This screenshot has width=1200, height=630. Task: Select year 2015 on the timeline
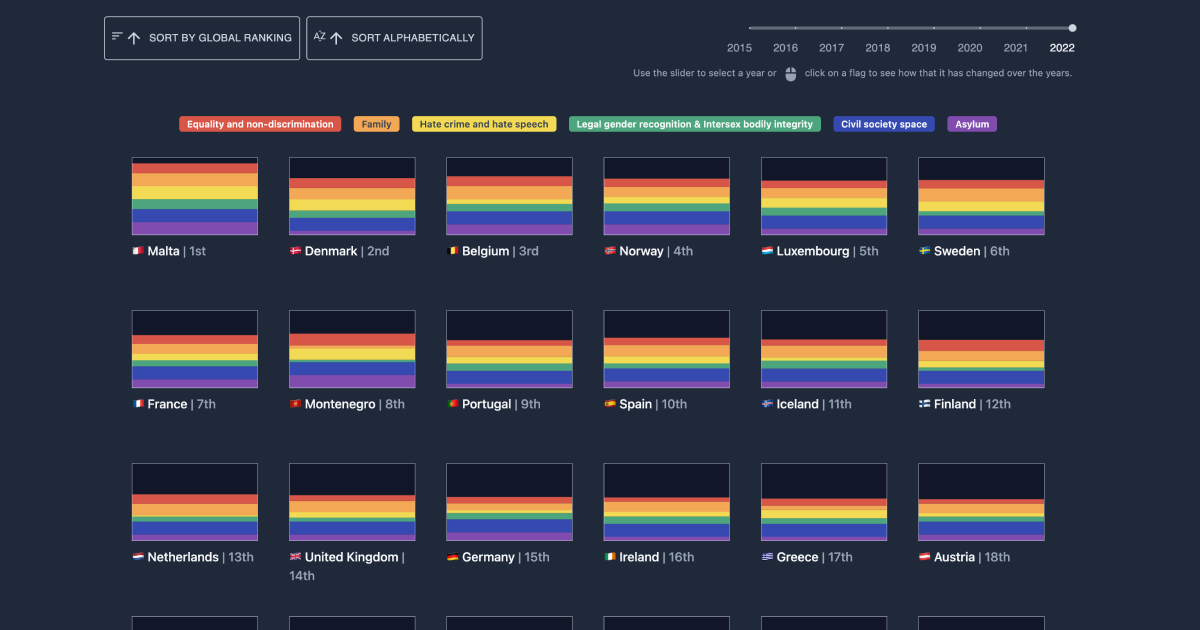(x=739, y=47)
